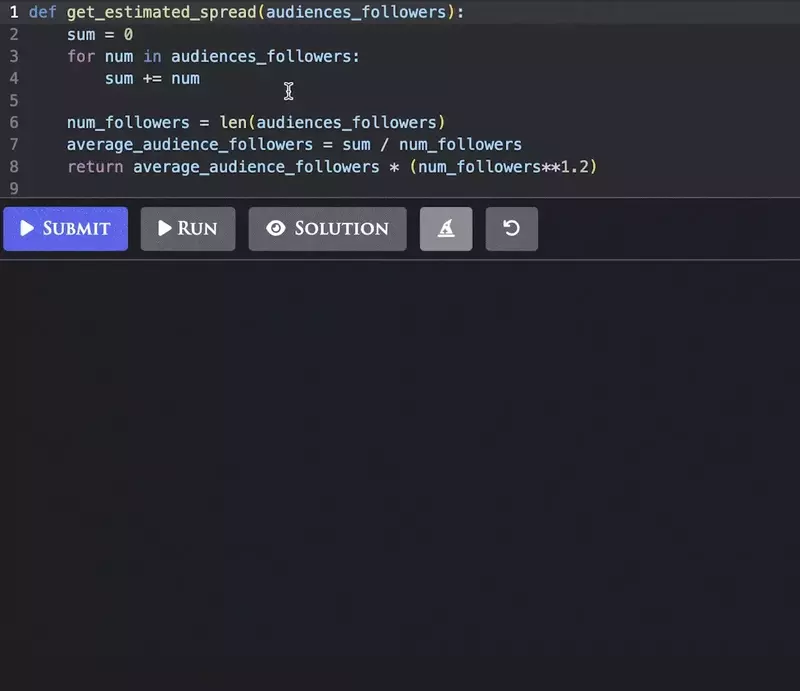
Task: Click line number 5 in the gutter
Action: coord(13,100)
